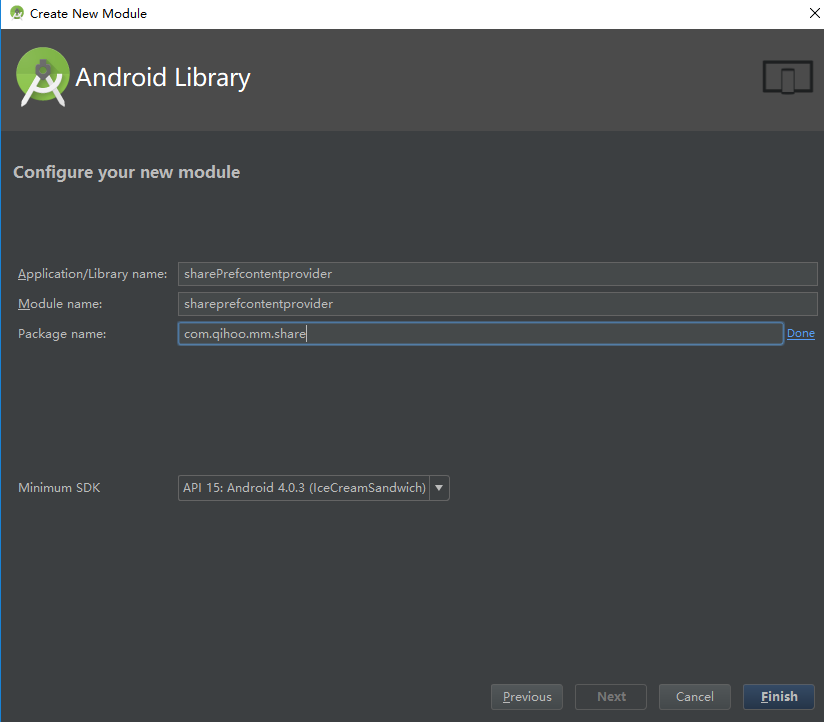The height and width of the screenshot is (722, 824).
Task: Cancel the new module wizard
Action: (x=695, y=697)
